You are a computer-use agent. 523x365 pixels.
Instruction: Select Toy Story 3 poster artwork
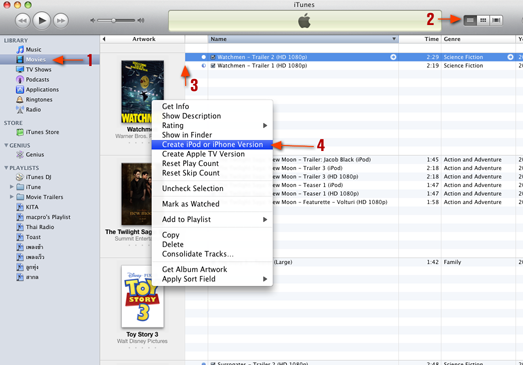point(142,297)
